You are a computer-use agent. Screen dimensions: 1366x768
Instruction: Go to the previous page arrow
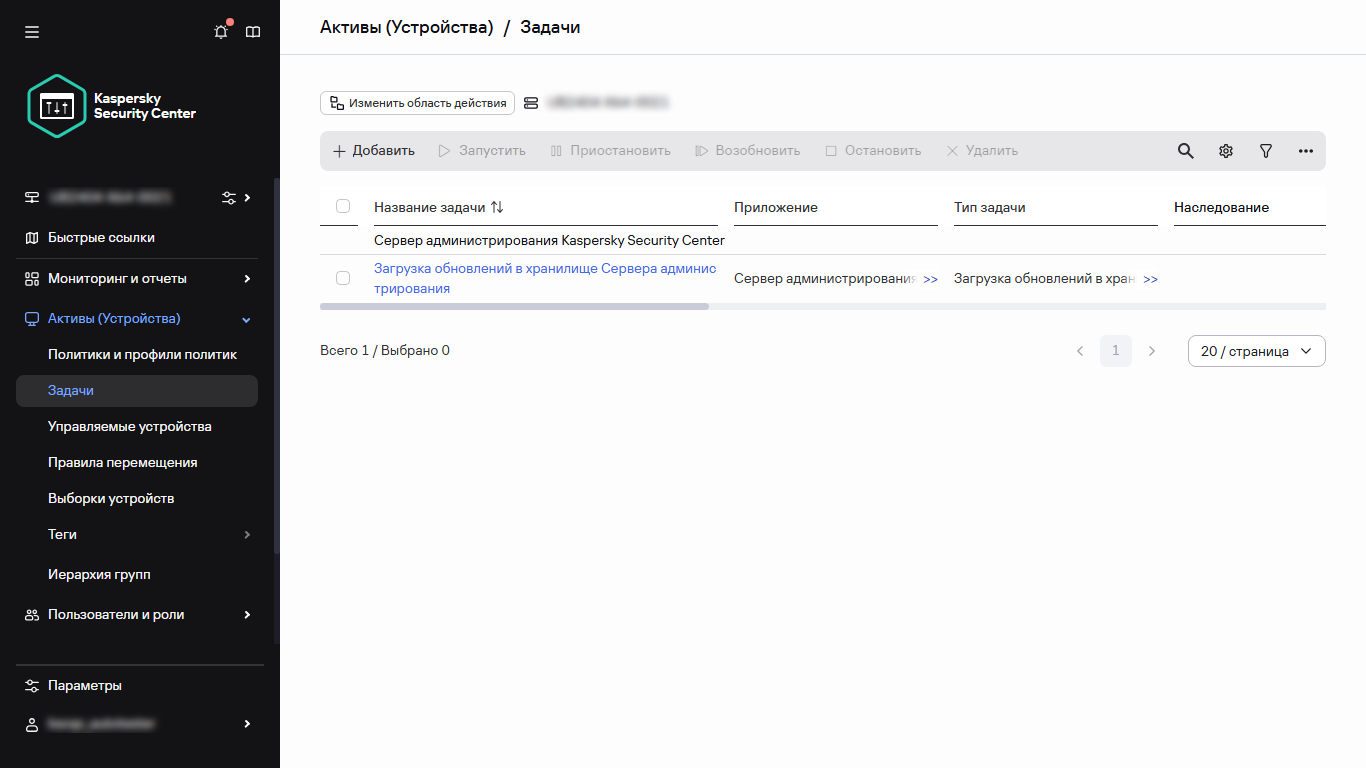point(1080,351)
